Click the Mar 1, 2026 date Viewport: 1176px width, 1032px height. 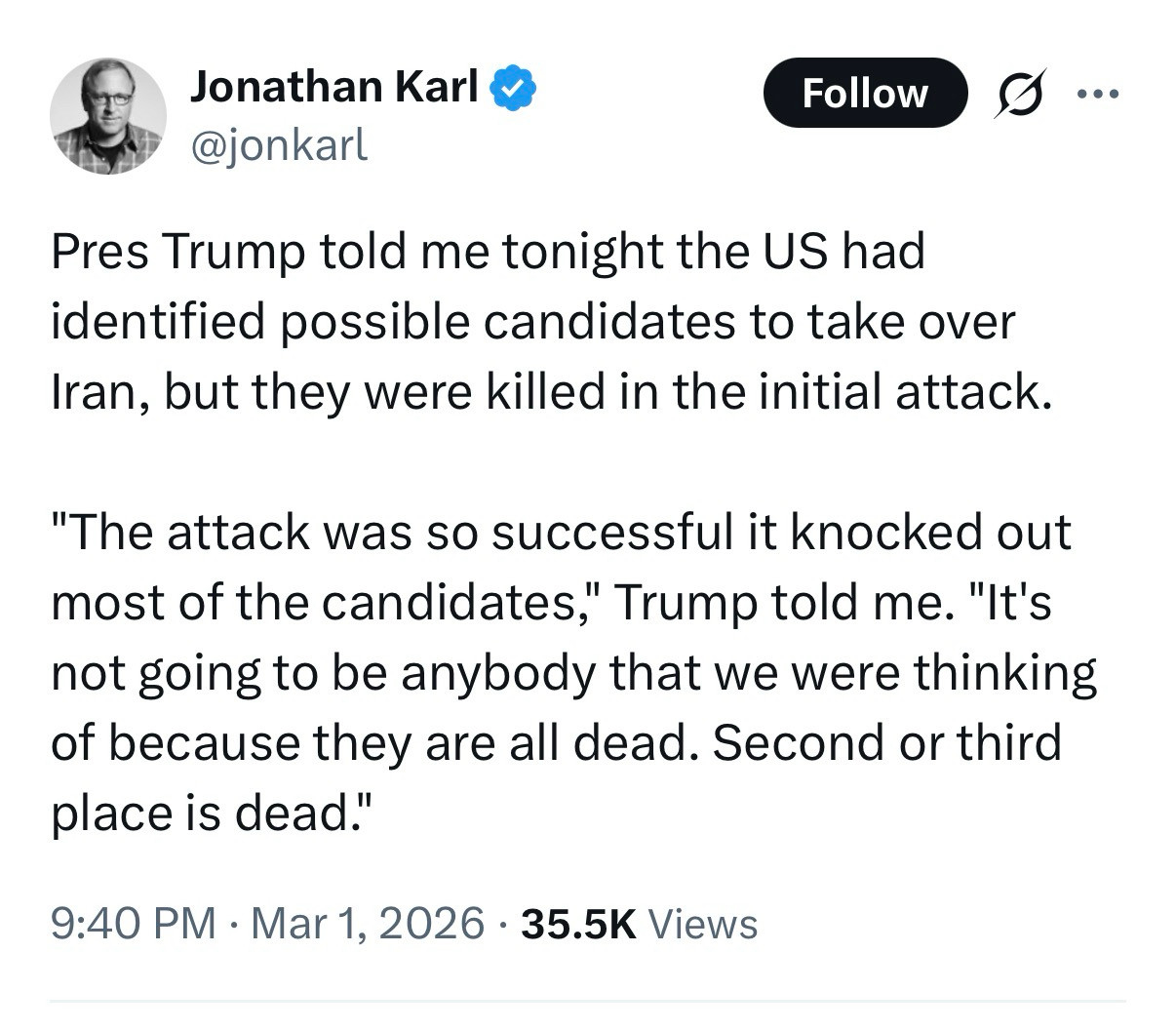pyautogui.click(x=367, y=923)
